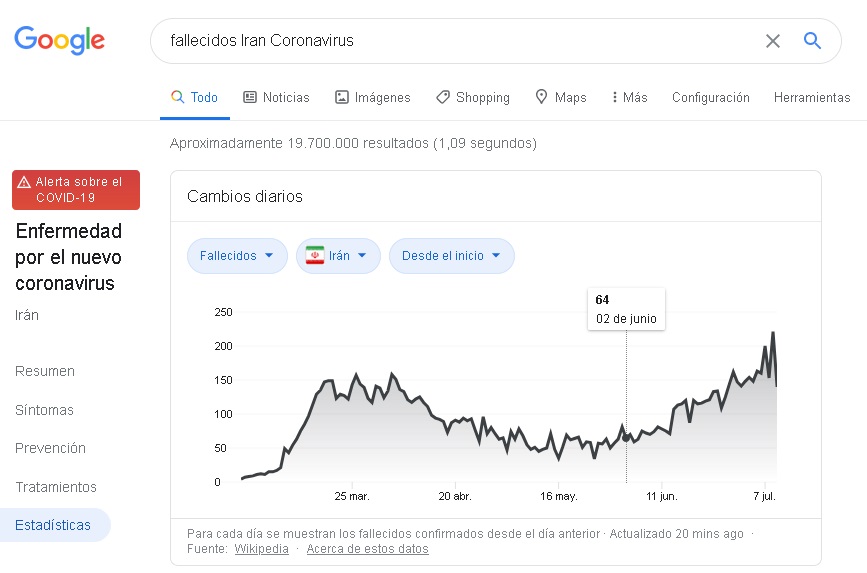
Task: Click the search query input field
Action: click(x=450, y=41)
